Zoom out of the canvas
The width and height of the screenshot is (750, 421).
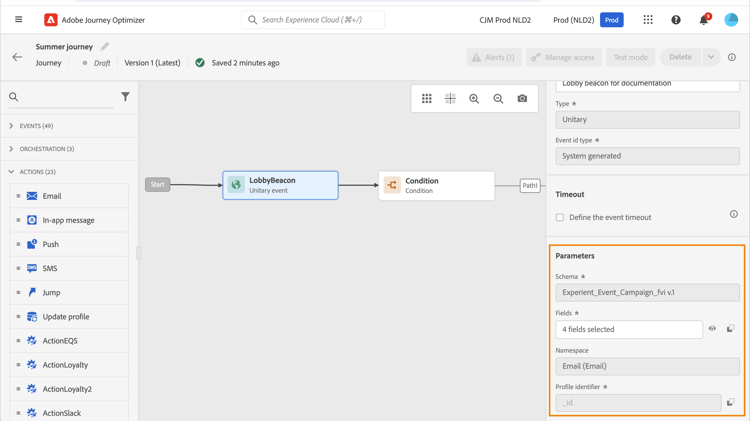coord(498,99)
